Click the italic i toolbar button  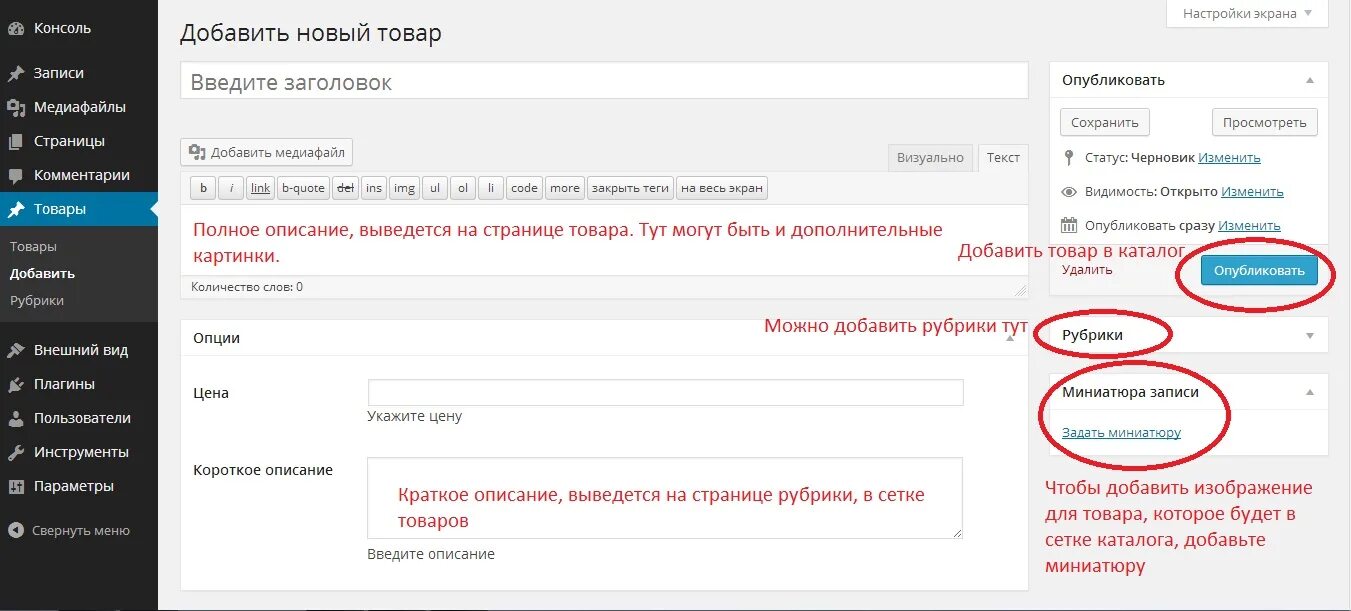coord(231,188)
